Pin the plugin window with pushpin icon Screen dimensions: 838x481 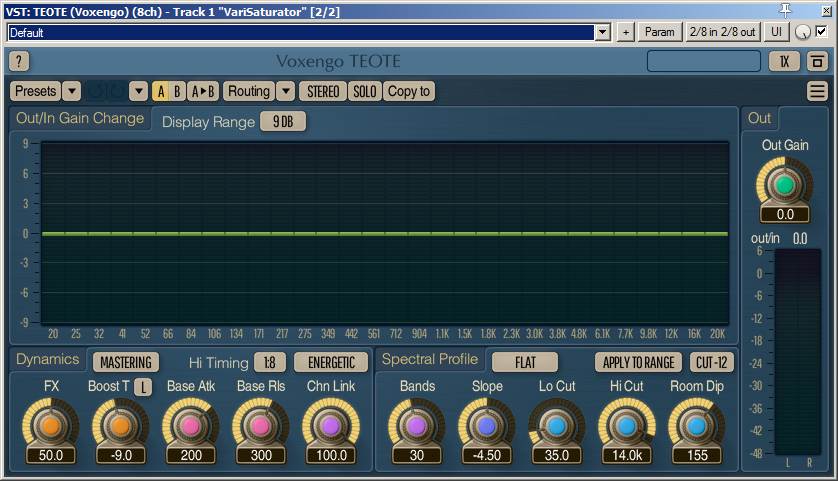point(786,10)
